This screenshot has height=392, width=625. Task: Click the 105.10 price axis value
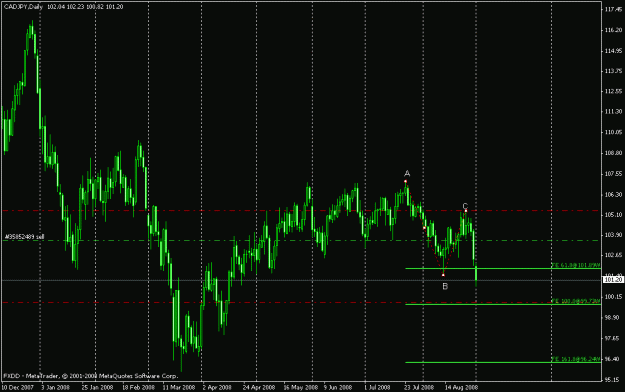pos(613,215)
